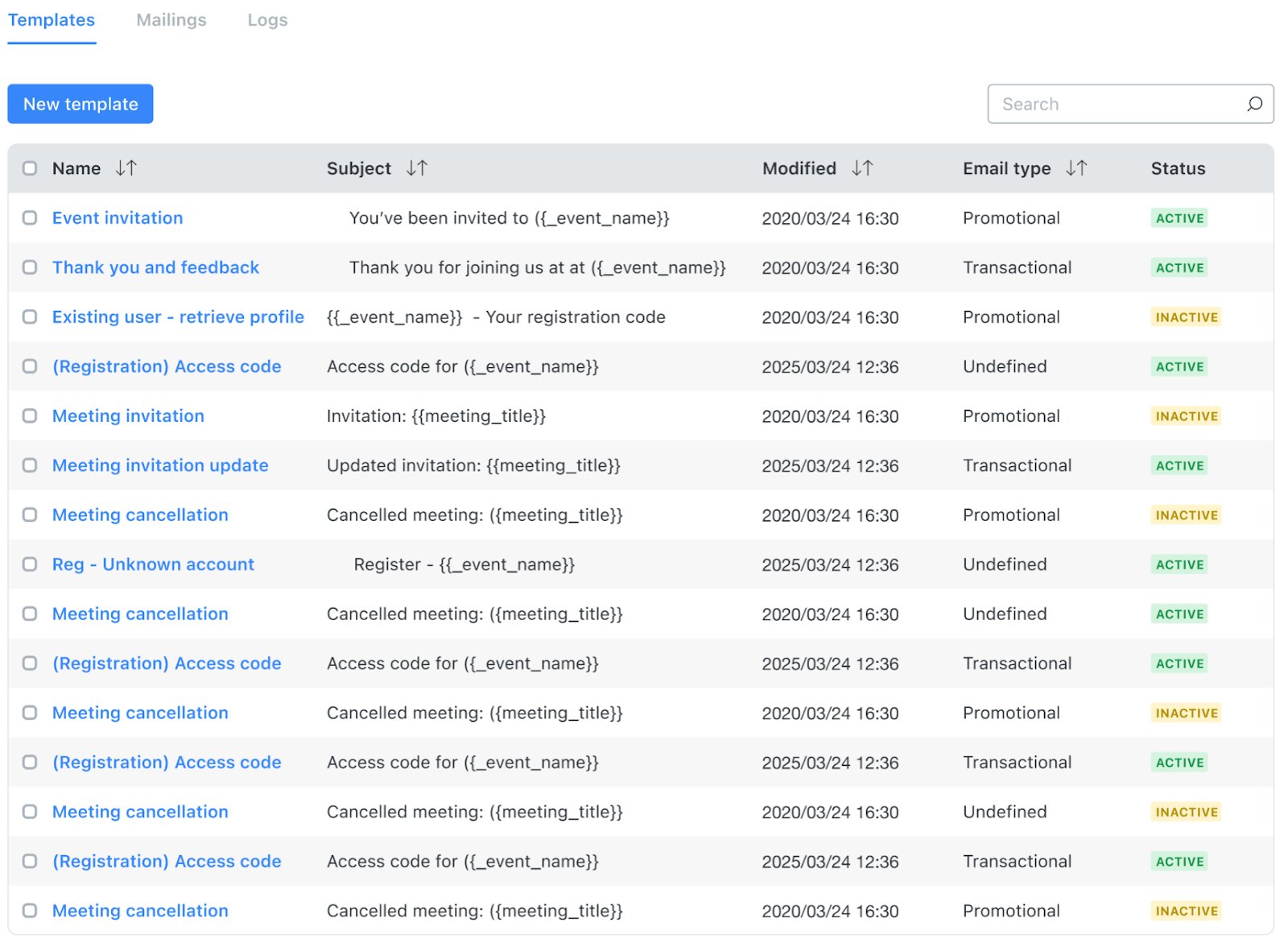Switch to the Mailings tab
This screenshot has width=1288, height=943.
click(171, 20)
